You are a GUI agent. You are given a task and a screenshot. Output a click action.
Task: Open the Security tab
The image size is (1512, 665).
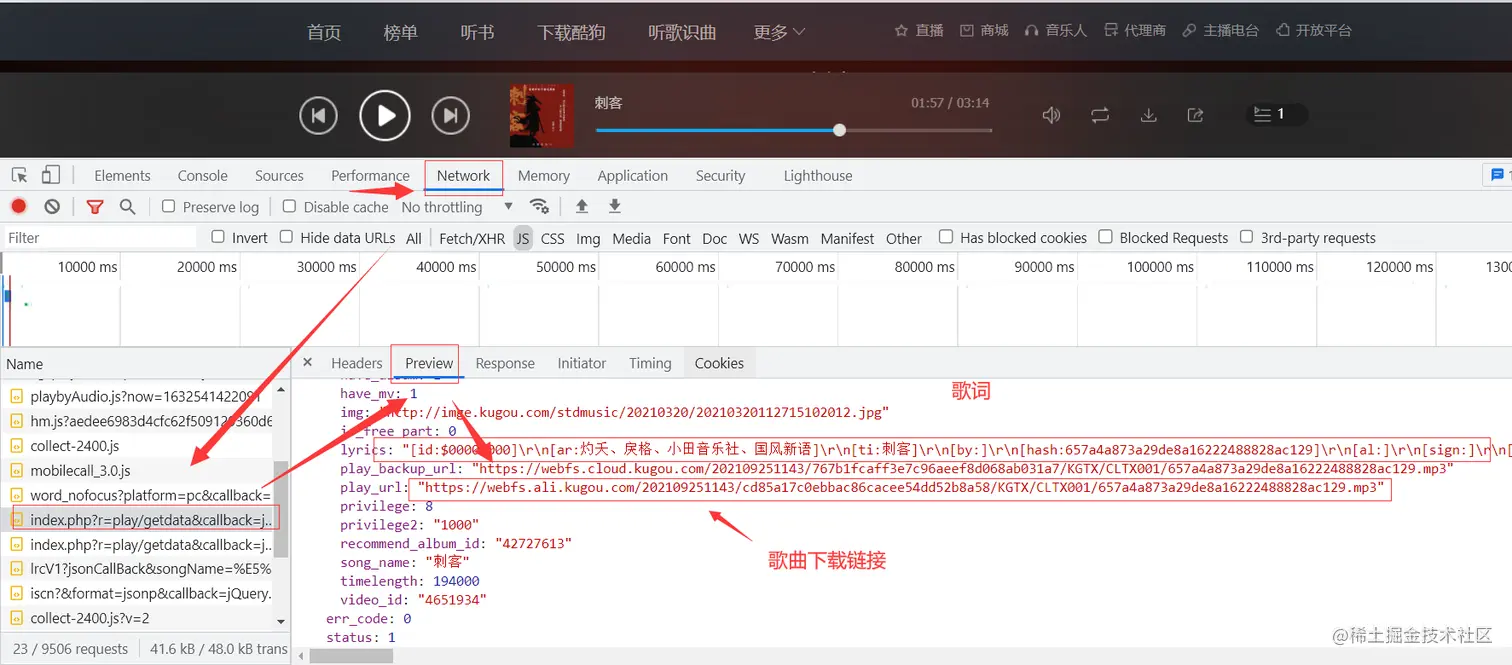tap(720, 175)
